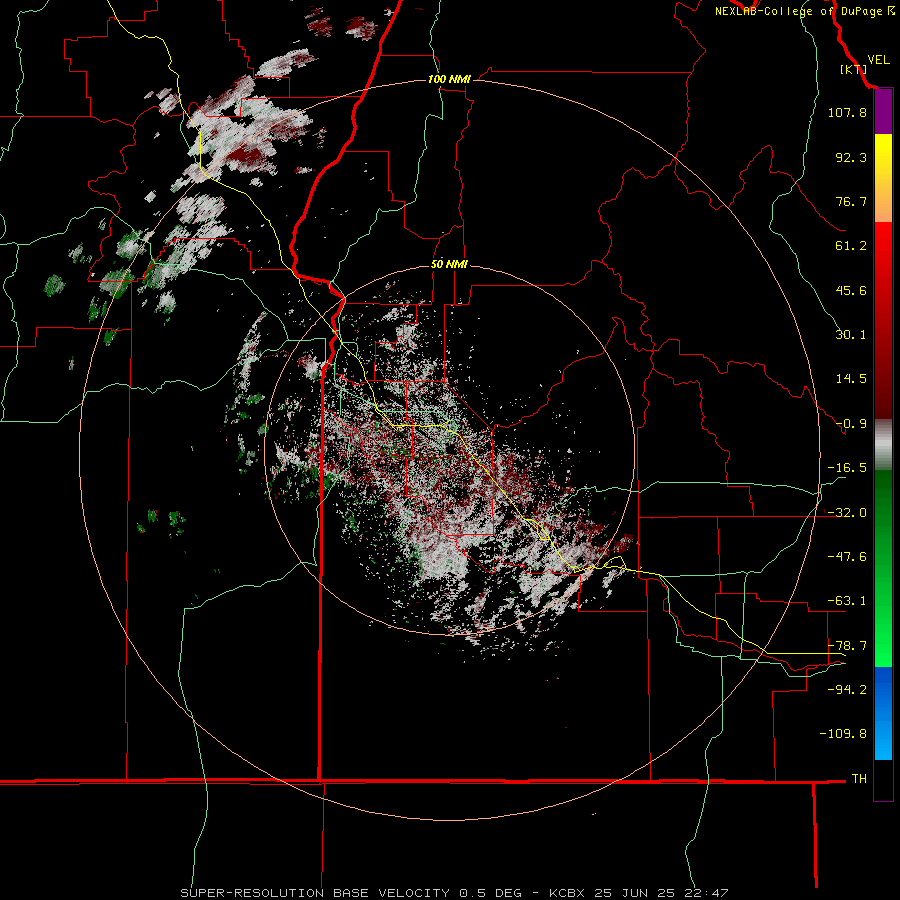Select the 61.2 velocity scale value
Screen dimensions: 900x900
851,246
